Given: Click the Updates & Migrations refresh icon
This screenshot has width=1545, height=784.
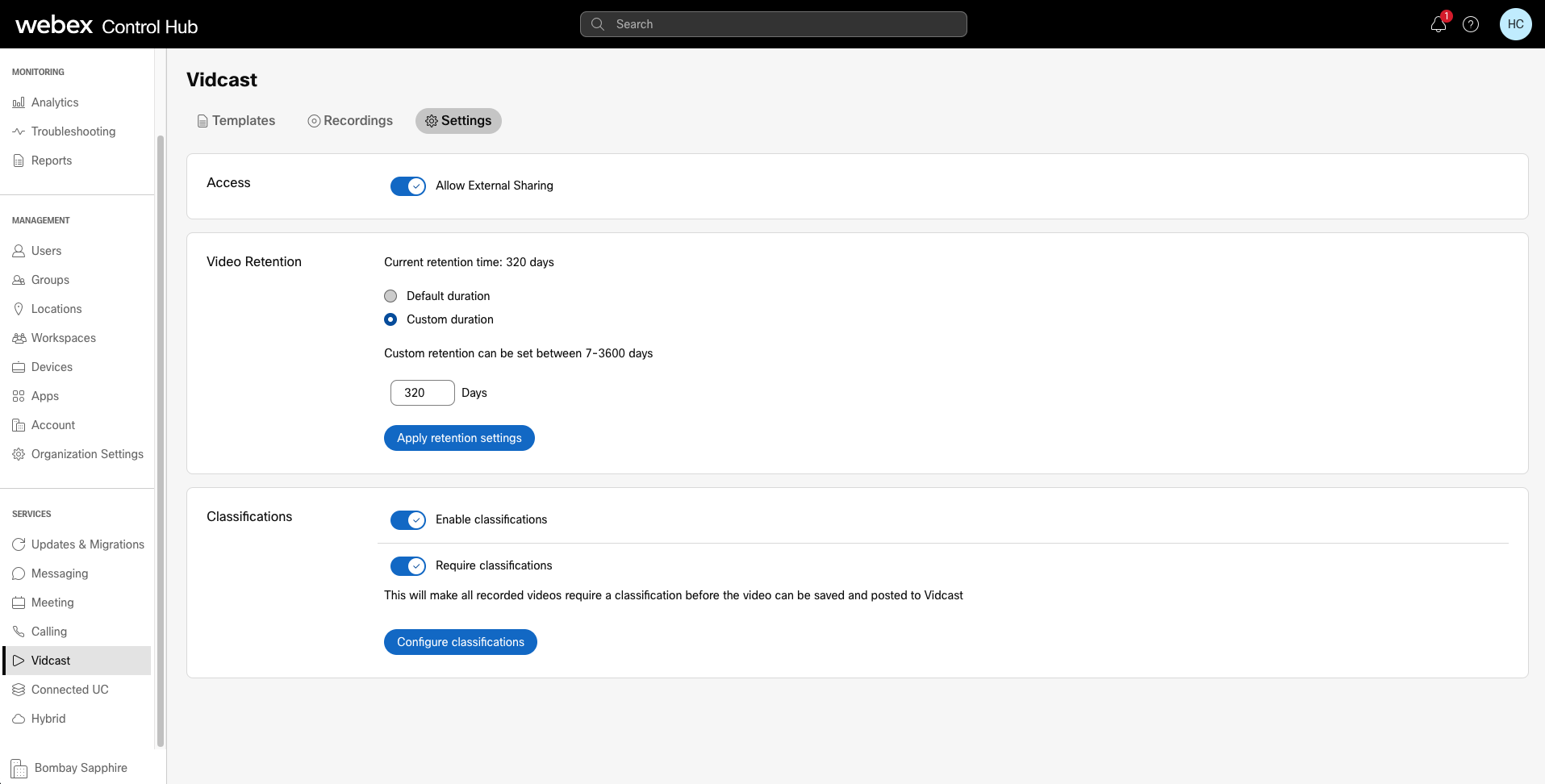Looking at the screenshot, I should point(19,544).
